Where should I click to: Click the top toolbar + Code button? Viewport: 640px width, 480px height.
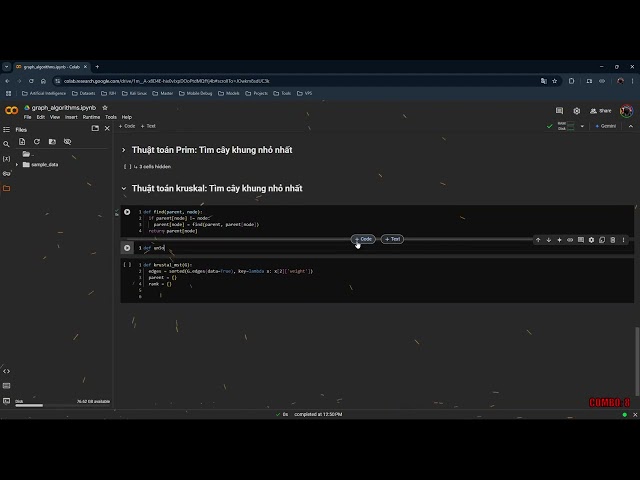[x=127, y=126]
